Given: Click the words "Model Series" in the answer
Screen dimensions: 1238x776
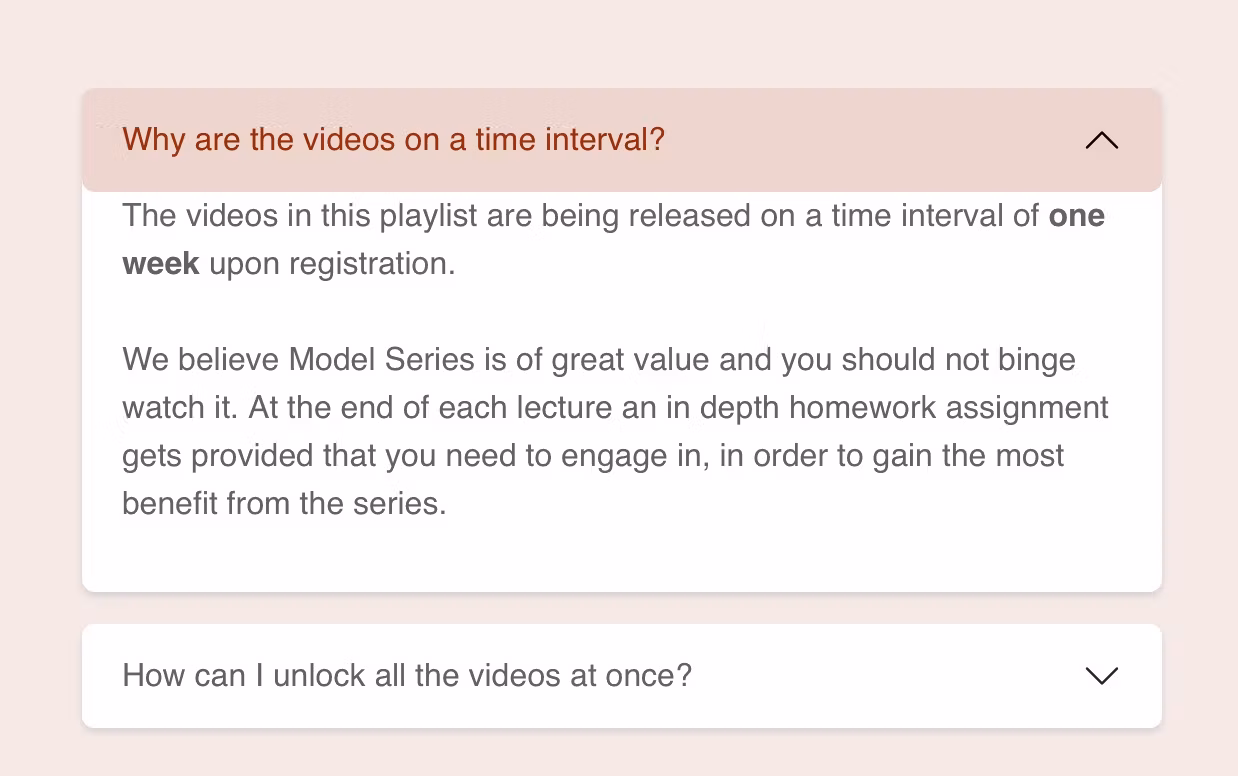Looking at the screenshot, I should click(x=381, y=360).
